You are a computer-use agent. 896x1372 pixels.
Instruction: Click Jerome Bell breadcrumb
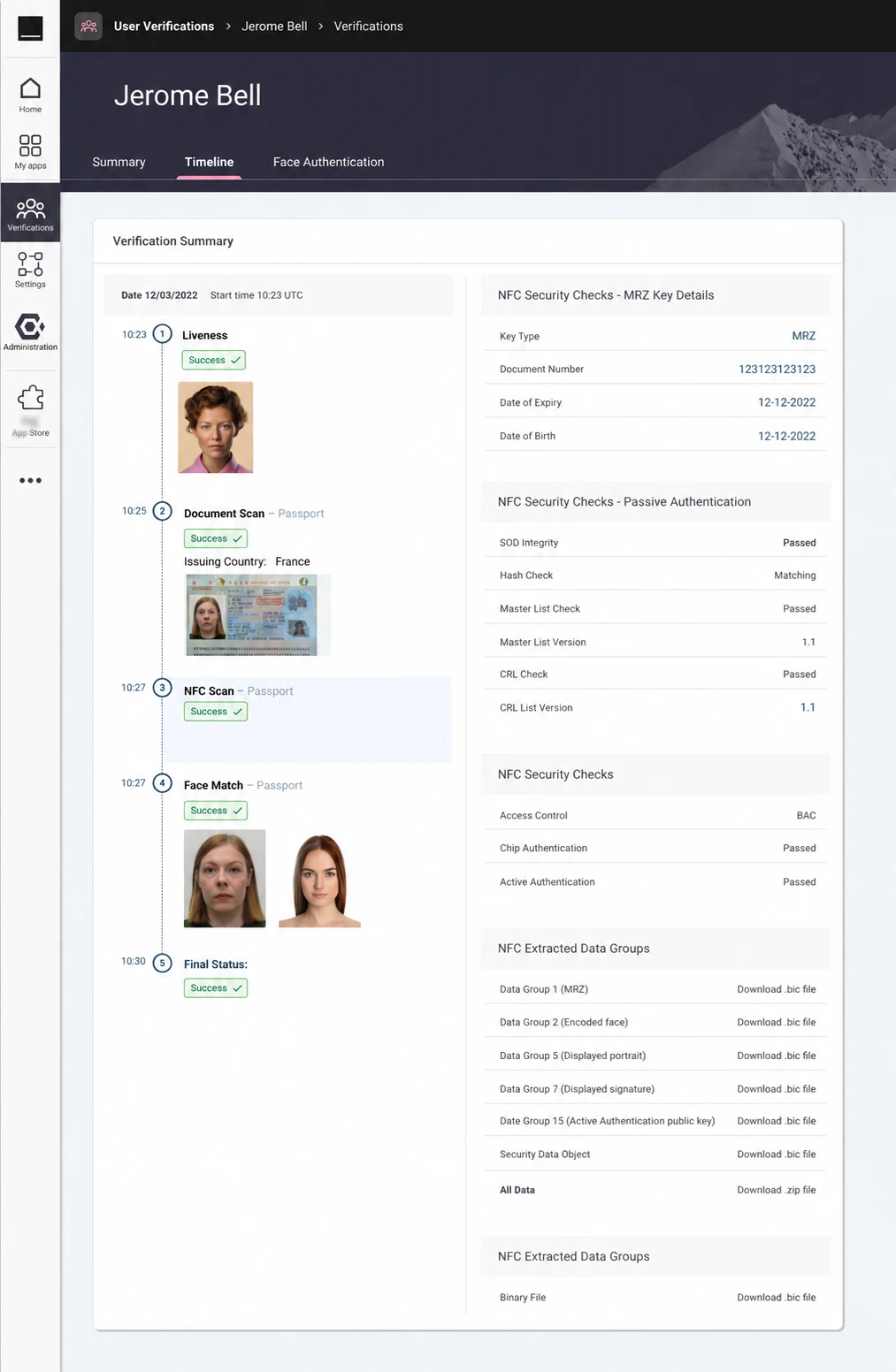pos(274,27)
